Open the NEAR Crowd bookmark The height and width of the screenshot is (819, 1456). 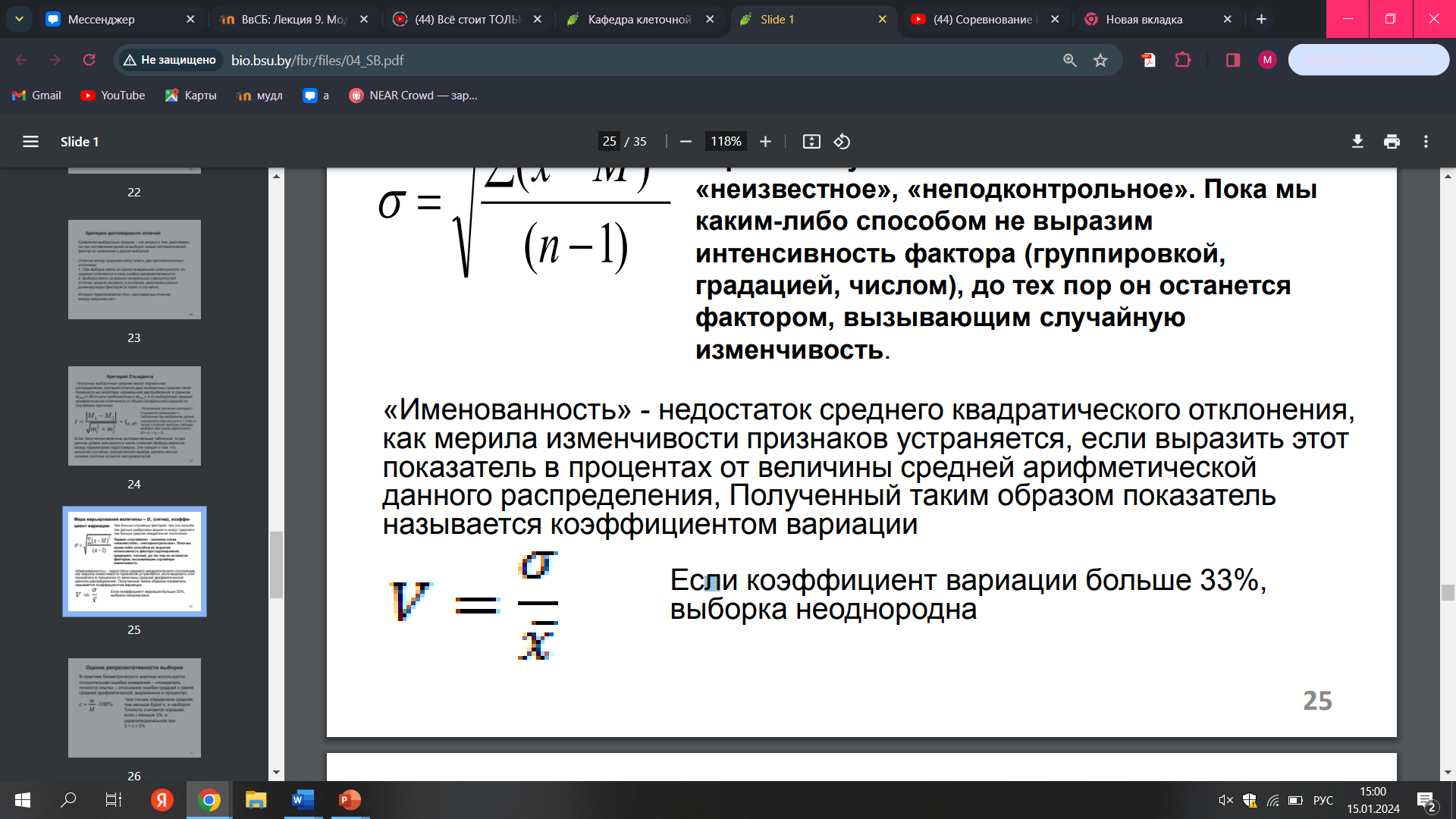coord(413,96)
